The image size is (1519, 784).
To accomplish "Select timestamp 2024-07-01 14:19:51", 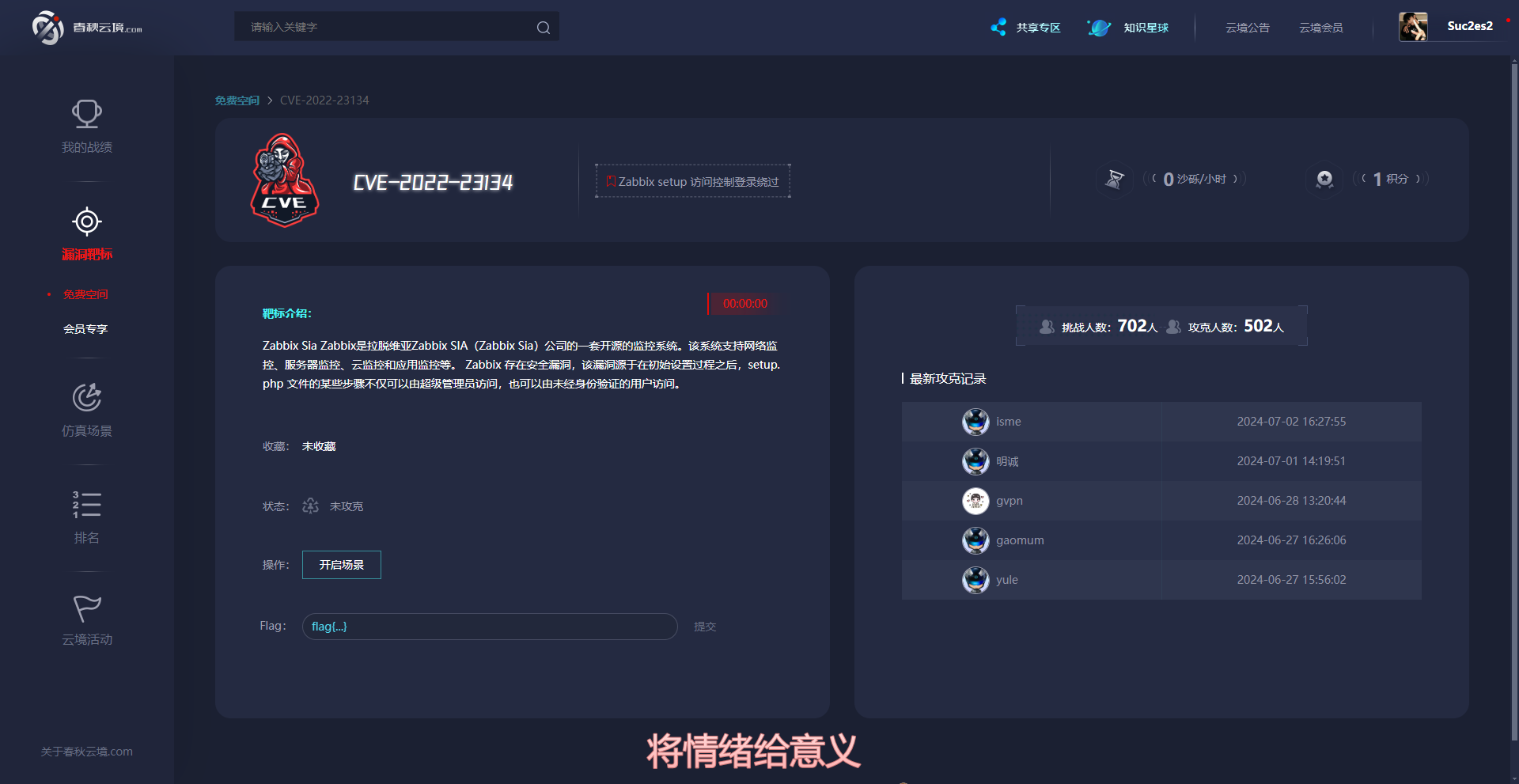I will [x=1291, y=461].
